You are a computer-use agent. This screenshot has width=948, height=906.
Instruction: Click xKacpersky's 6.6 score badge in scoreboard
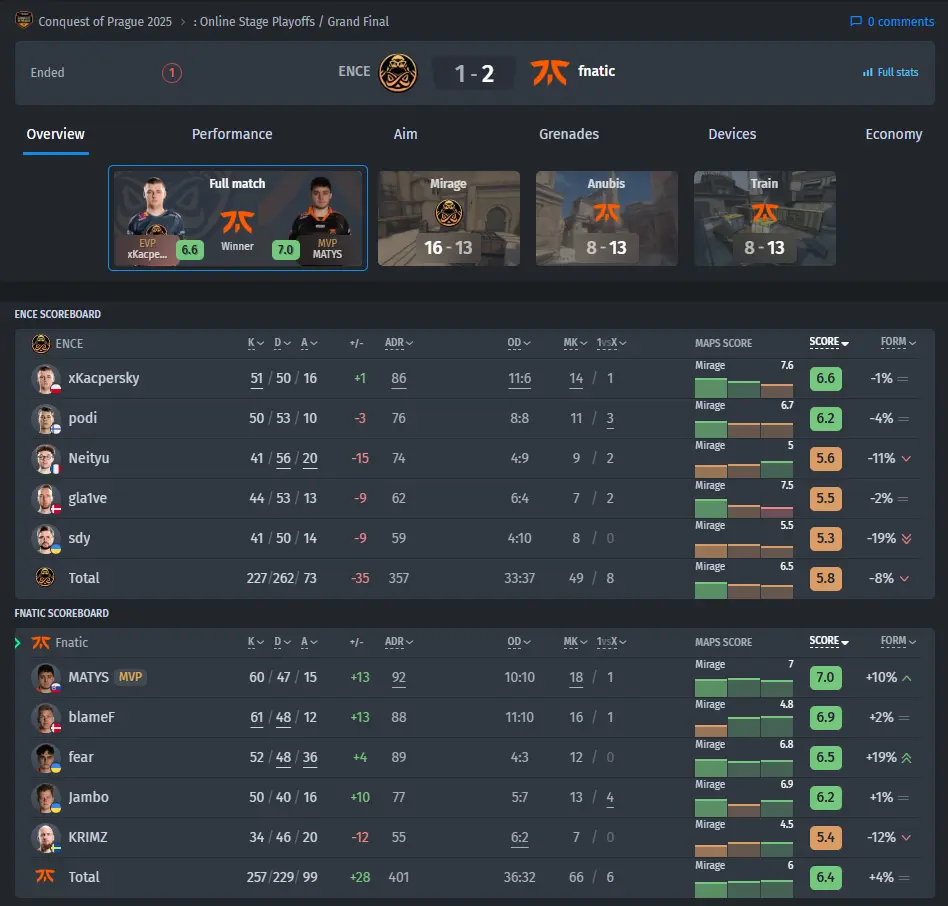[825, 378]
